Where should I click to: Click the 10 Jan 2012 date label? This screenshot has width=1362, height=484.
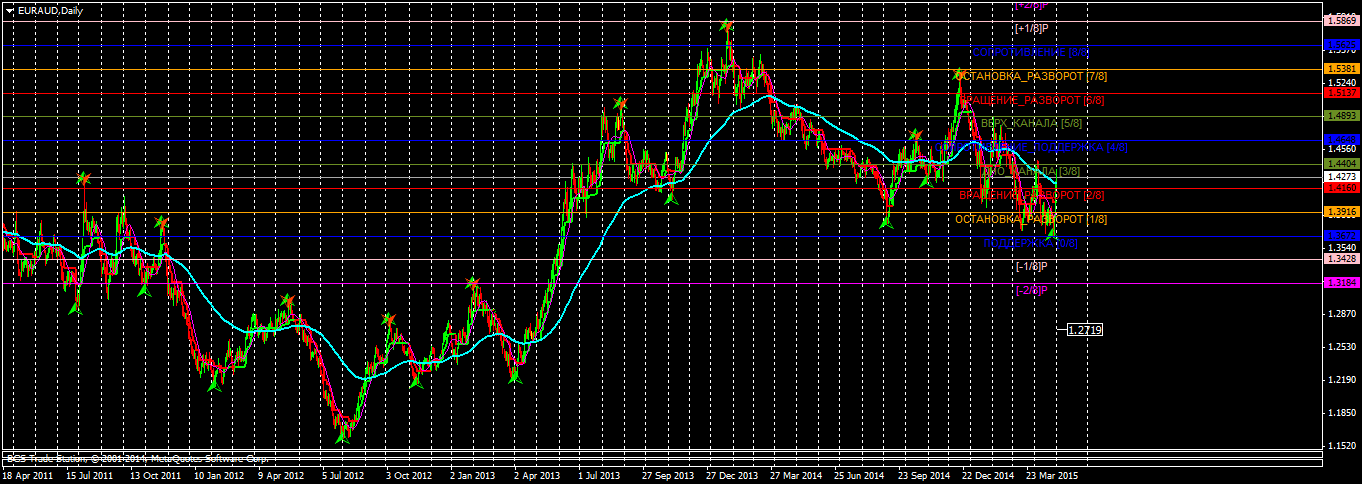tap(219, 476)
